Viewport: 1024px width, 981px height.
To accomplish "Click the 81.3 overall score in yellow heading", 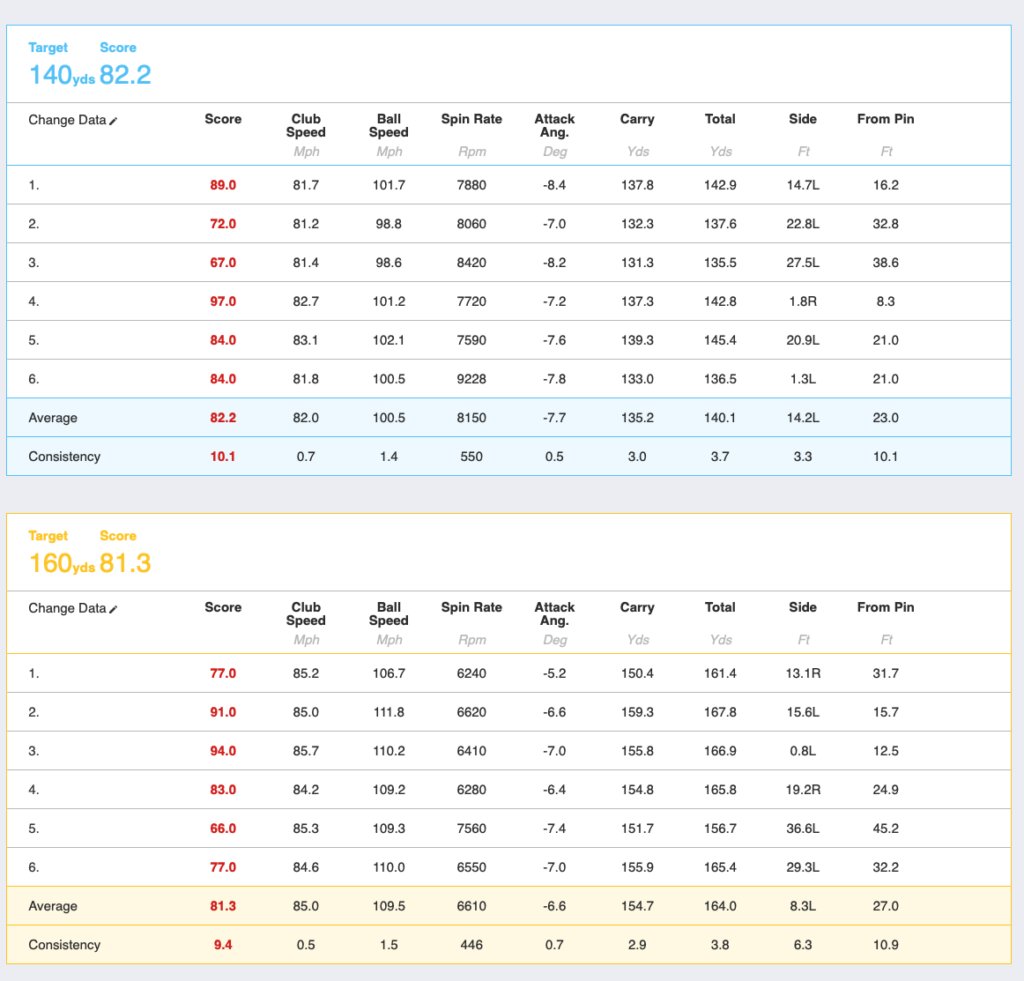I will (125, 563).
